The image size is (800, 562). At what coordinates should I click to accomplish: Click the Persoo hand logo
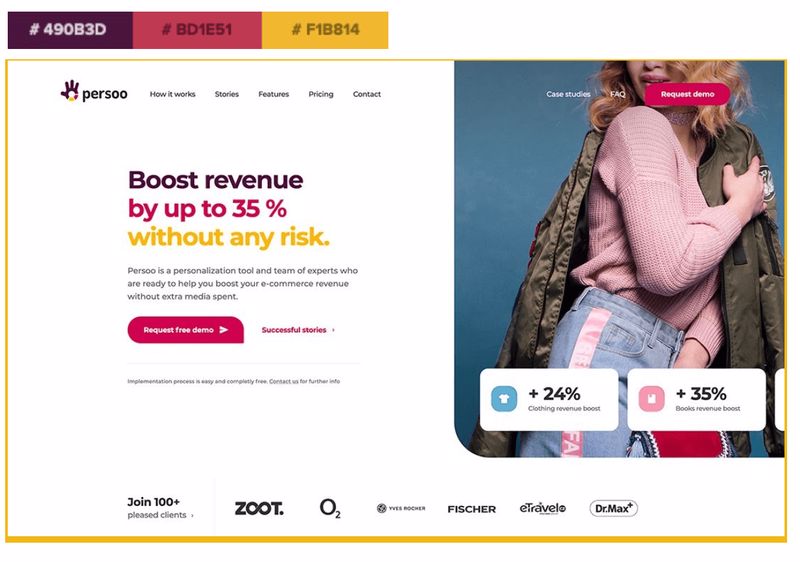click(x=70, y=91)
